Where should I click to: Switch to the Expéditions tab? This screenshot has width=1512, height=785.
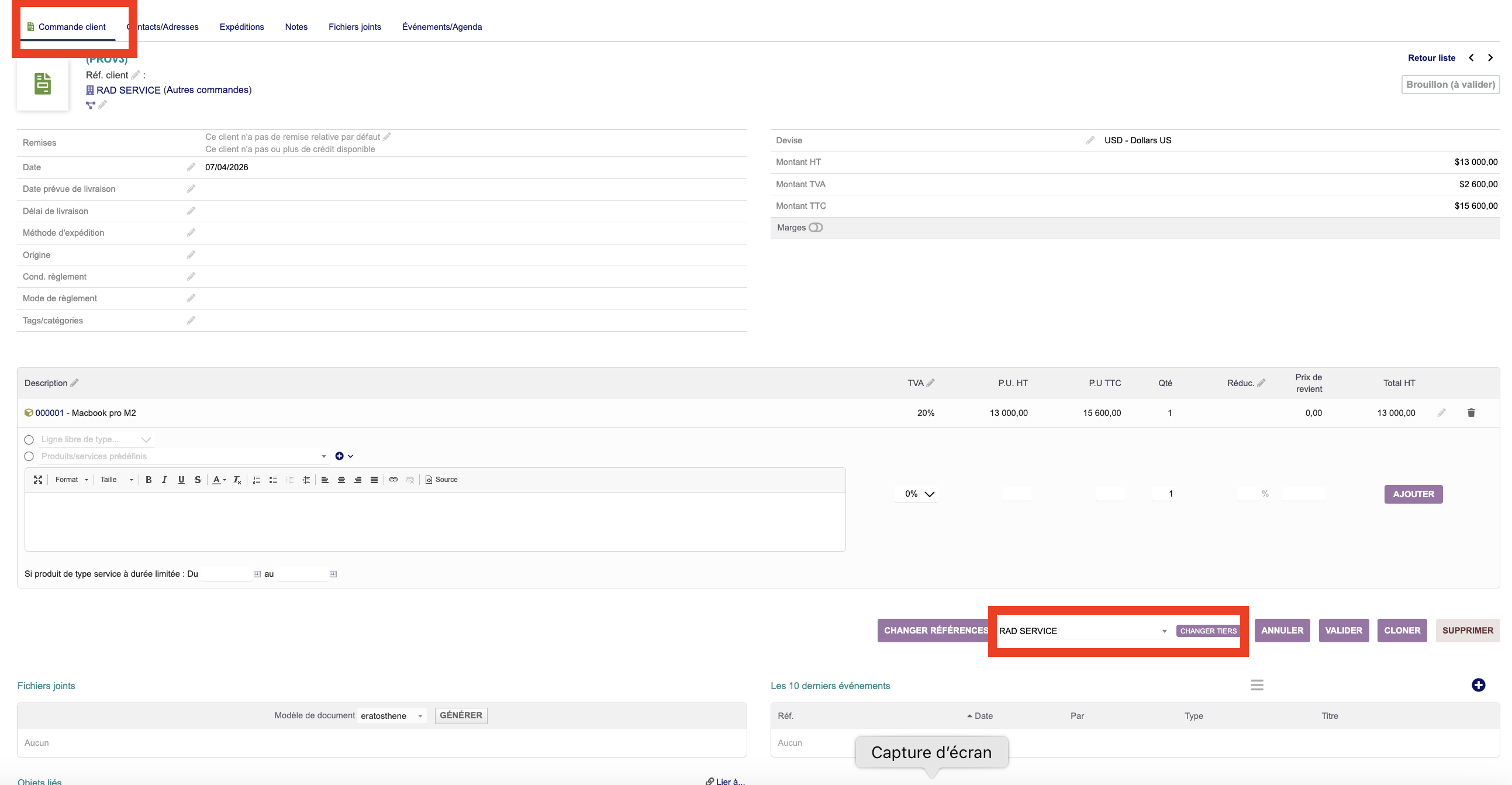coord(241,27)
